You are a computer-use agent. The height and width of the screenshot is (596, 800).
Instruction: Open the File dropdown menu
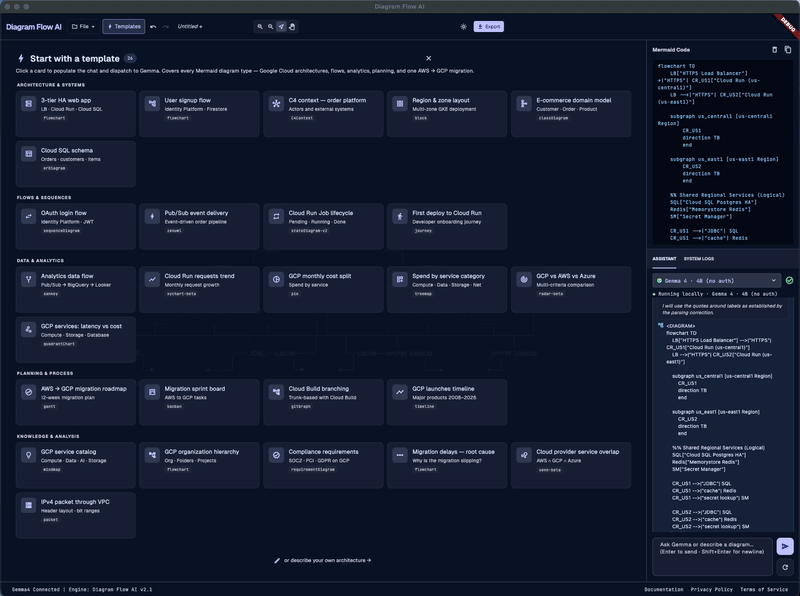(83, 27)
